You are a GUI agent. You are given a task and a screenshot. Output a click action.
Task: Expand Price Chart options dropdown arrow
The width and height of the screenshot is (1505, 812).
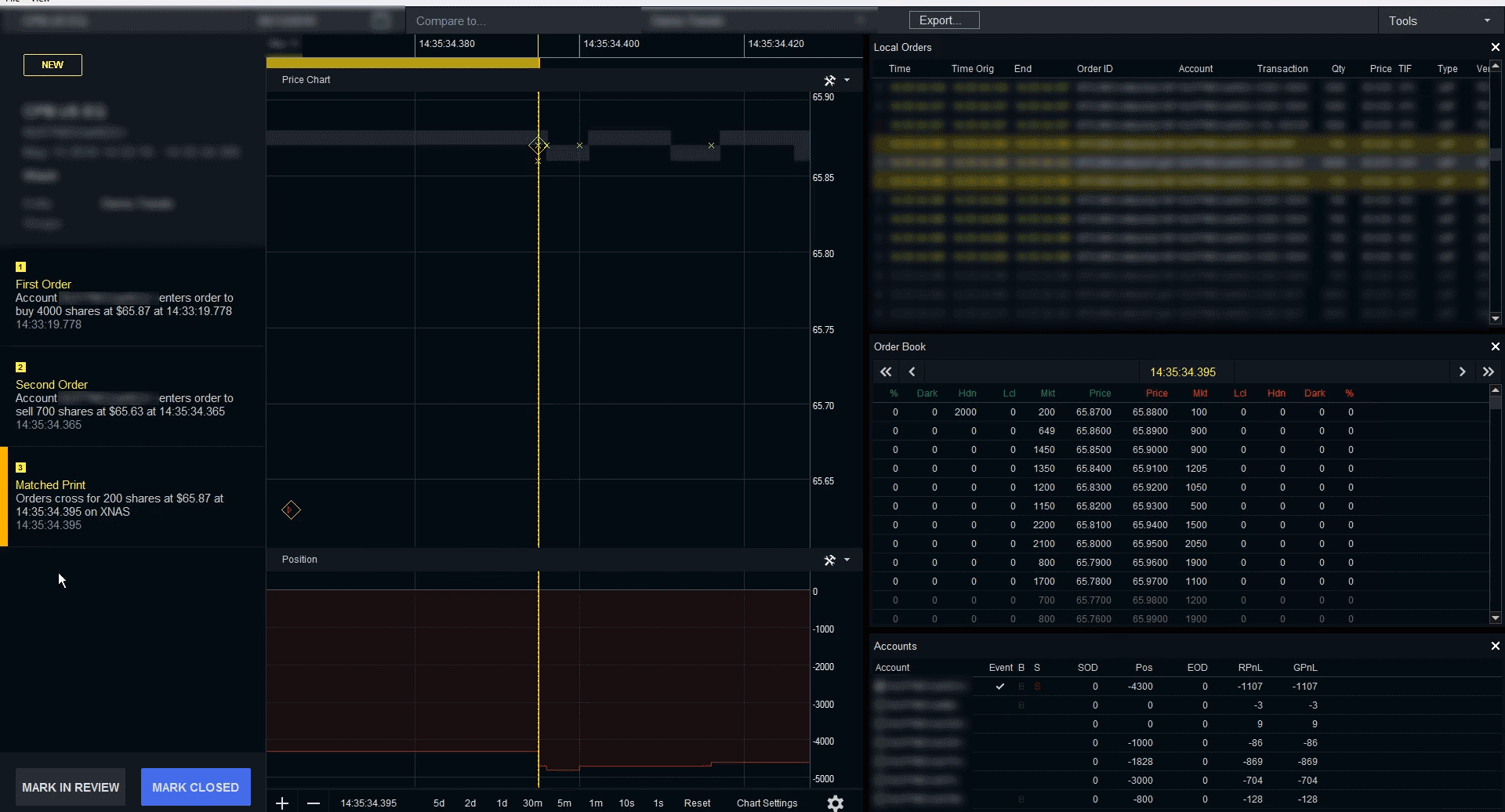[847, 80]
